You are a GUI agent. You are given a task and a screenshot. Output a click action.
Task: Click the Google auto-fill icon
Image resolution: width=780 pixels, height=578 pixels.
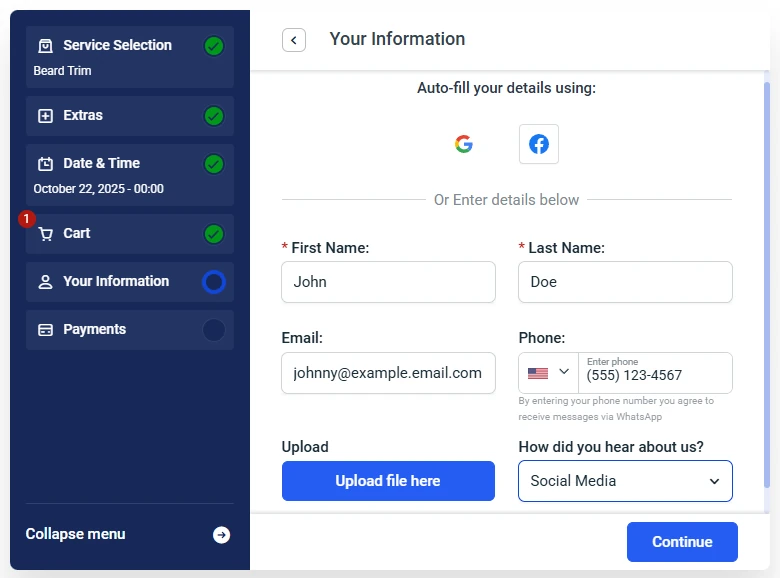pyautogui.click(x=463, y=144)
